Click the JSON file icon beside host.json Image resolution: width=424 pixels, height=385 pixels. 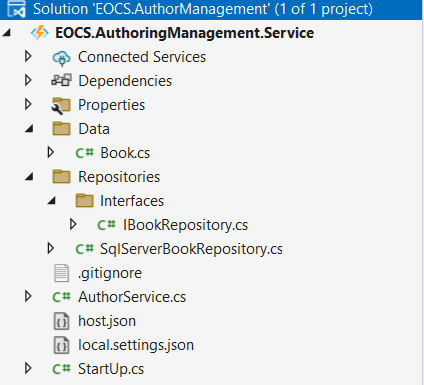(x=61, y=321)
